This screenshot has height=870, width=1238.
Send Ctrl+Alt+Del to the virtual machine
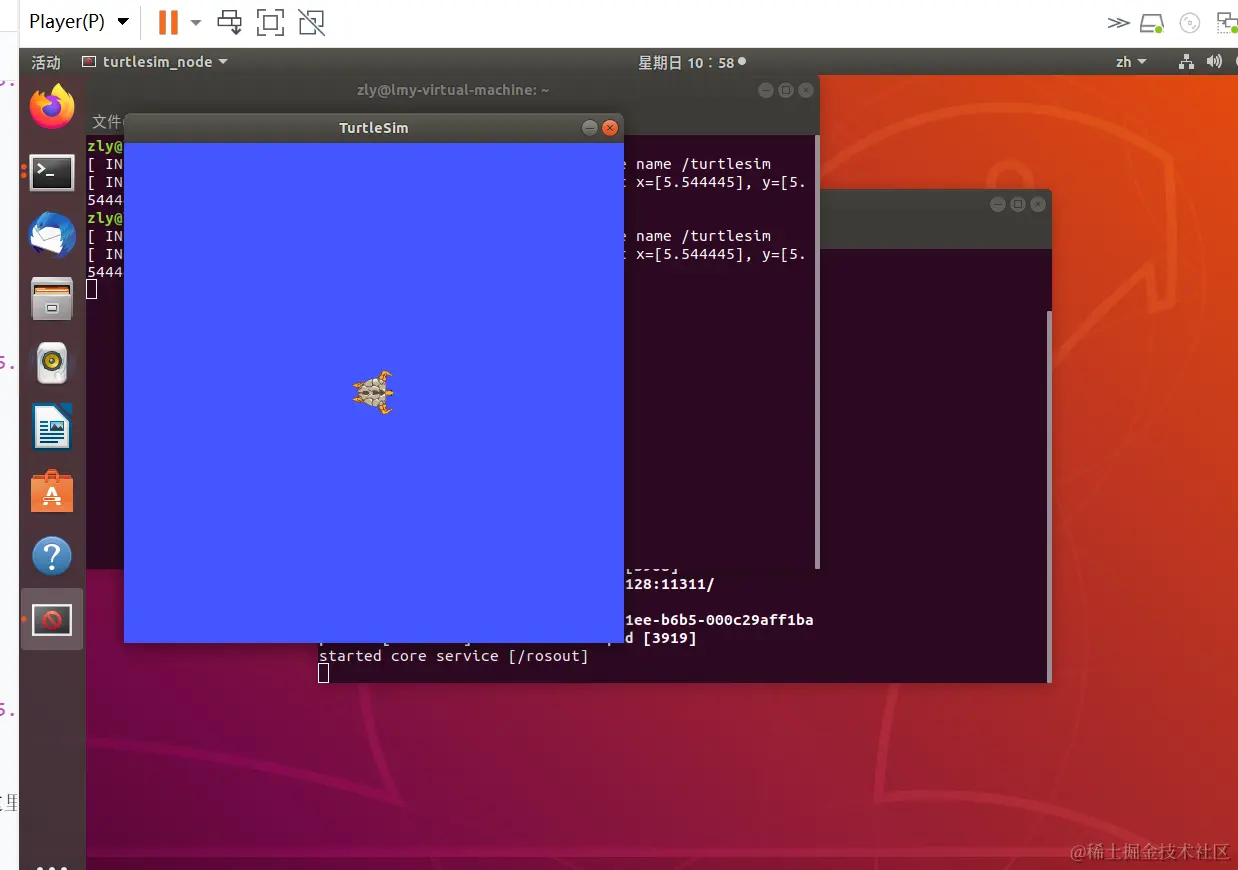coord(230,22)
